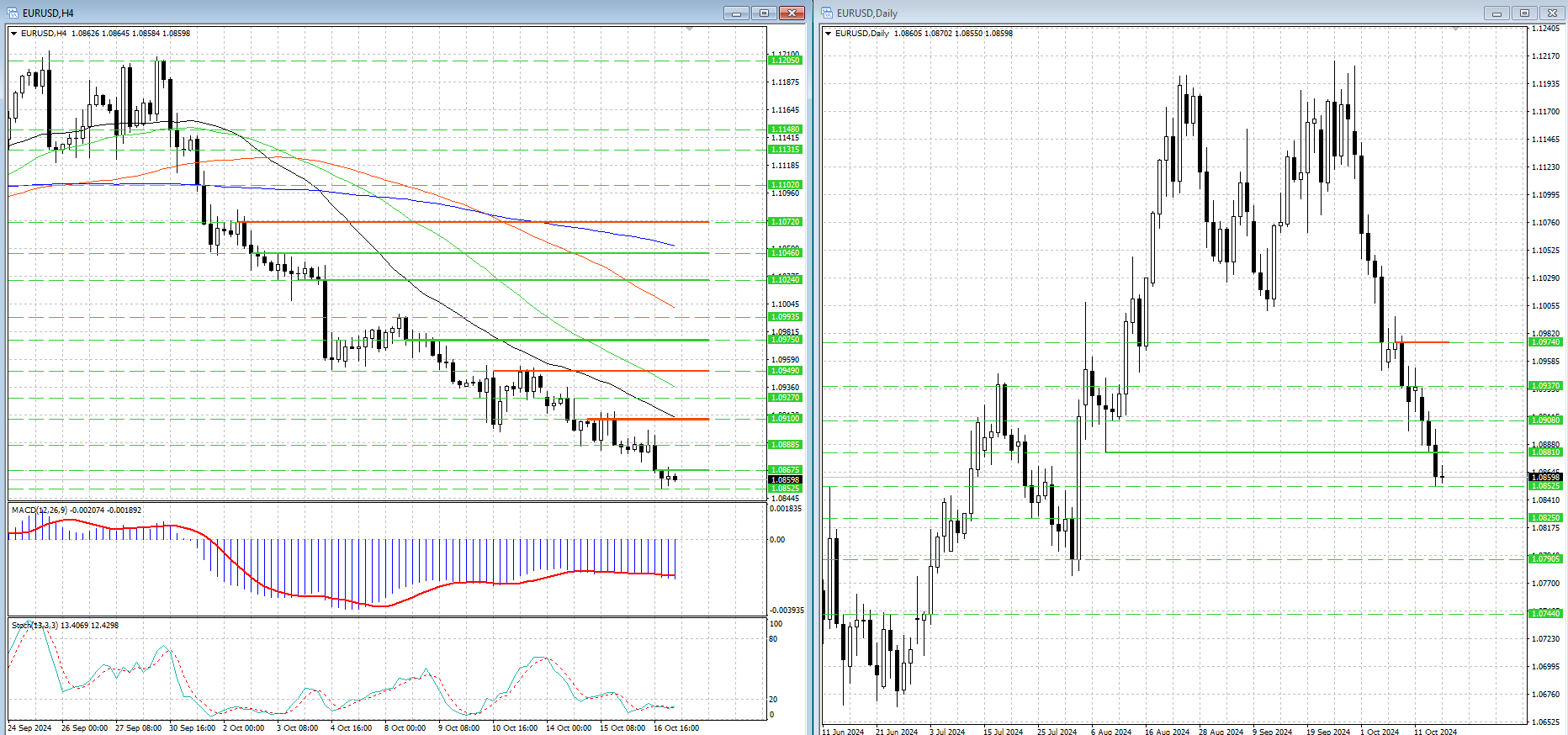Viewport: 1568px width, 735px height.
Task: Close the EURUSD,Daily chart window
Action: pos(1552,13)
